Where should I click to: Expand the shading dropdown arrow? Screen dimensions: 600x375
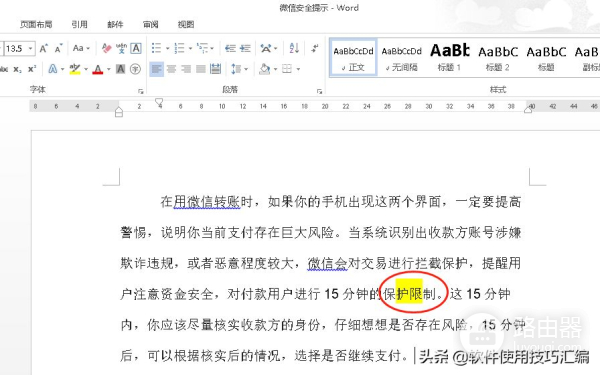click(275, 69)
